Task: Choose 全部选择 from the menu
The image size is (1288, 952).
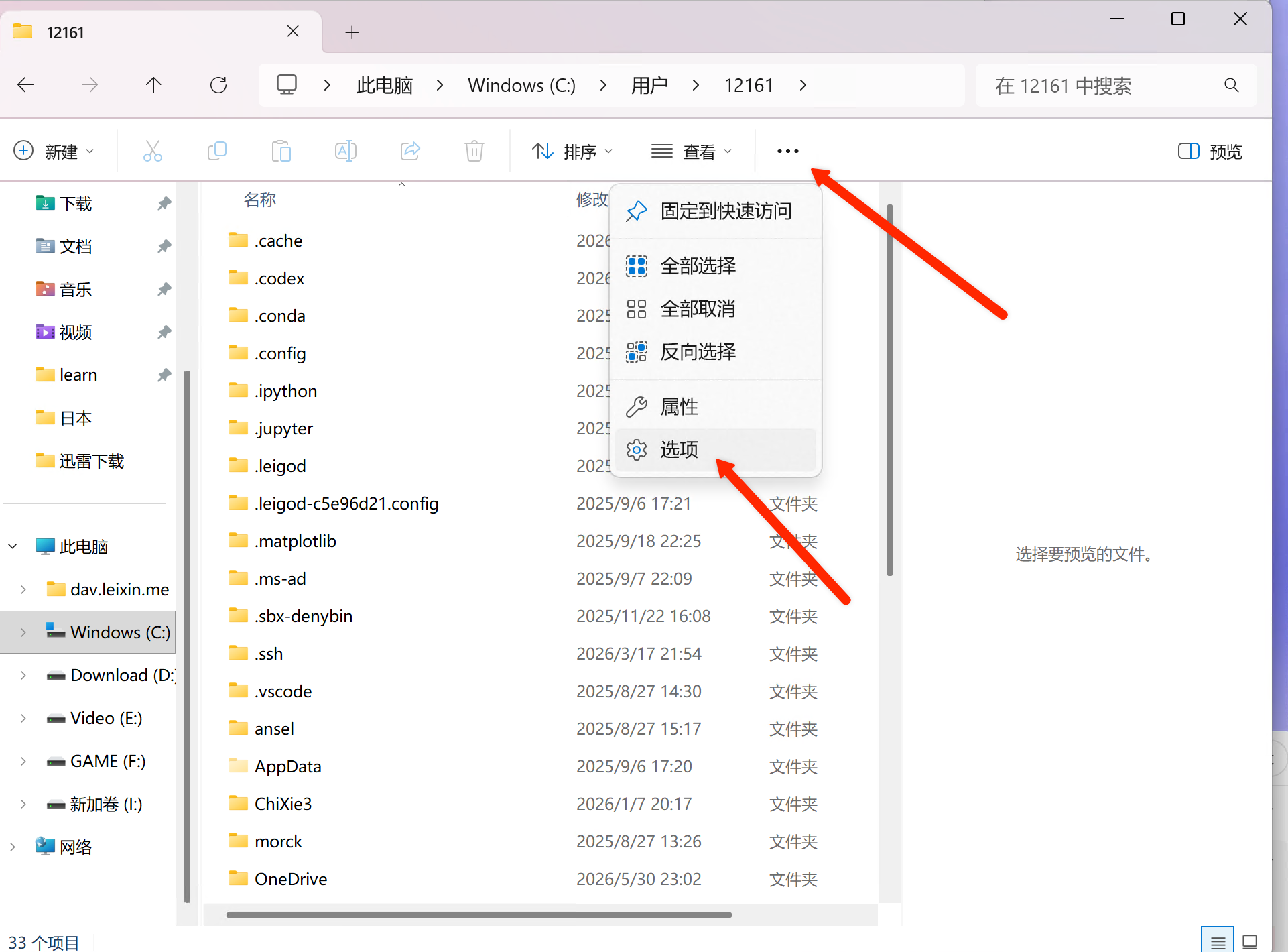Action: [715, 266]
